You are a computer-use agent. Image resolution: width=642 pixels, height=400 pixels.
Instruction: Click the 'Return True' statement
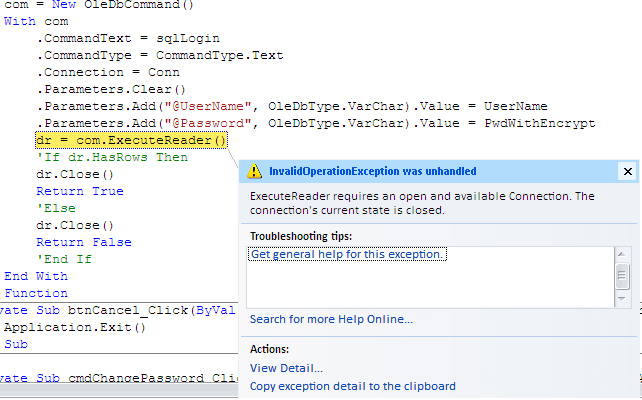coord(80,191)
